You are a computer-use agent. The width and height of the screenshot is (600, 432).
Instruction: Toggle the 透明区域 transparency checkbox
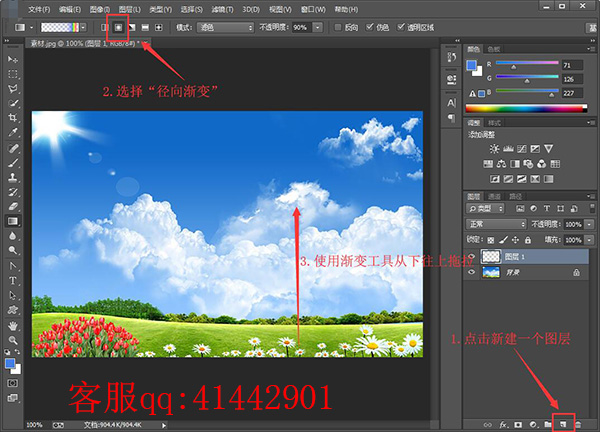point(401,27)
